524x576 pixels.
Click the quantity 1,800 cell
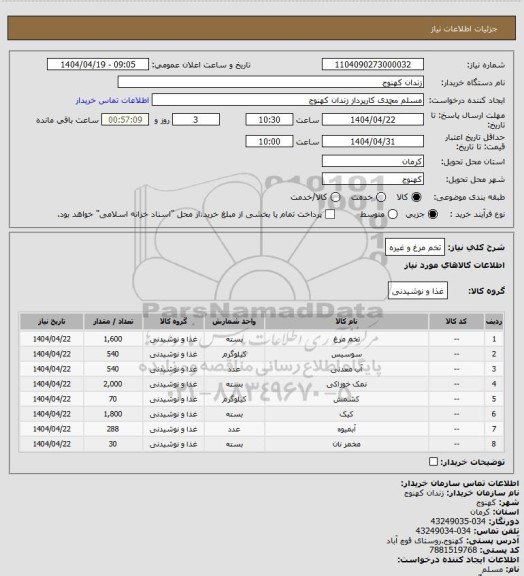[113, 414]
